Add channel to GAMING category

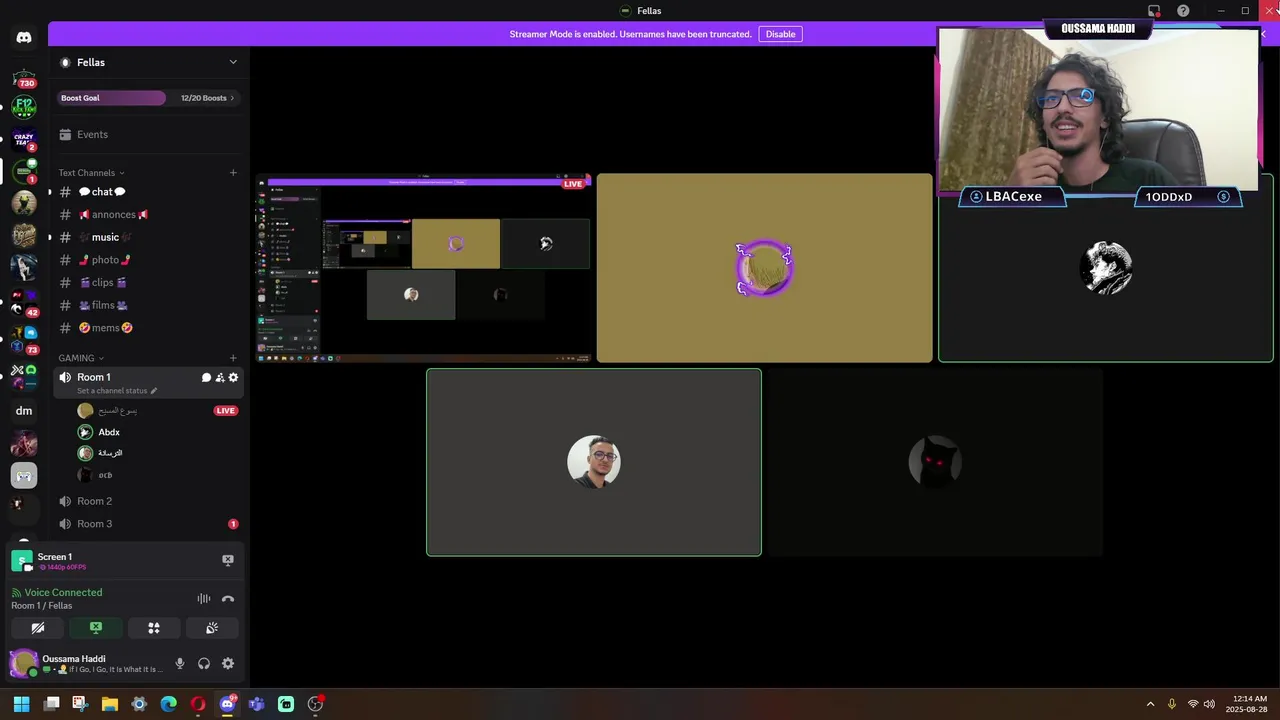coord(233,357)
